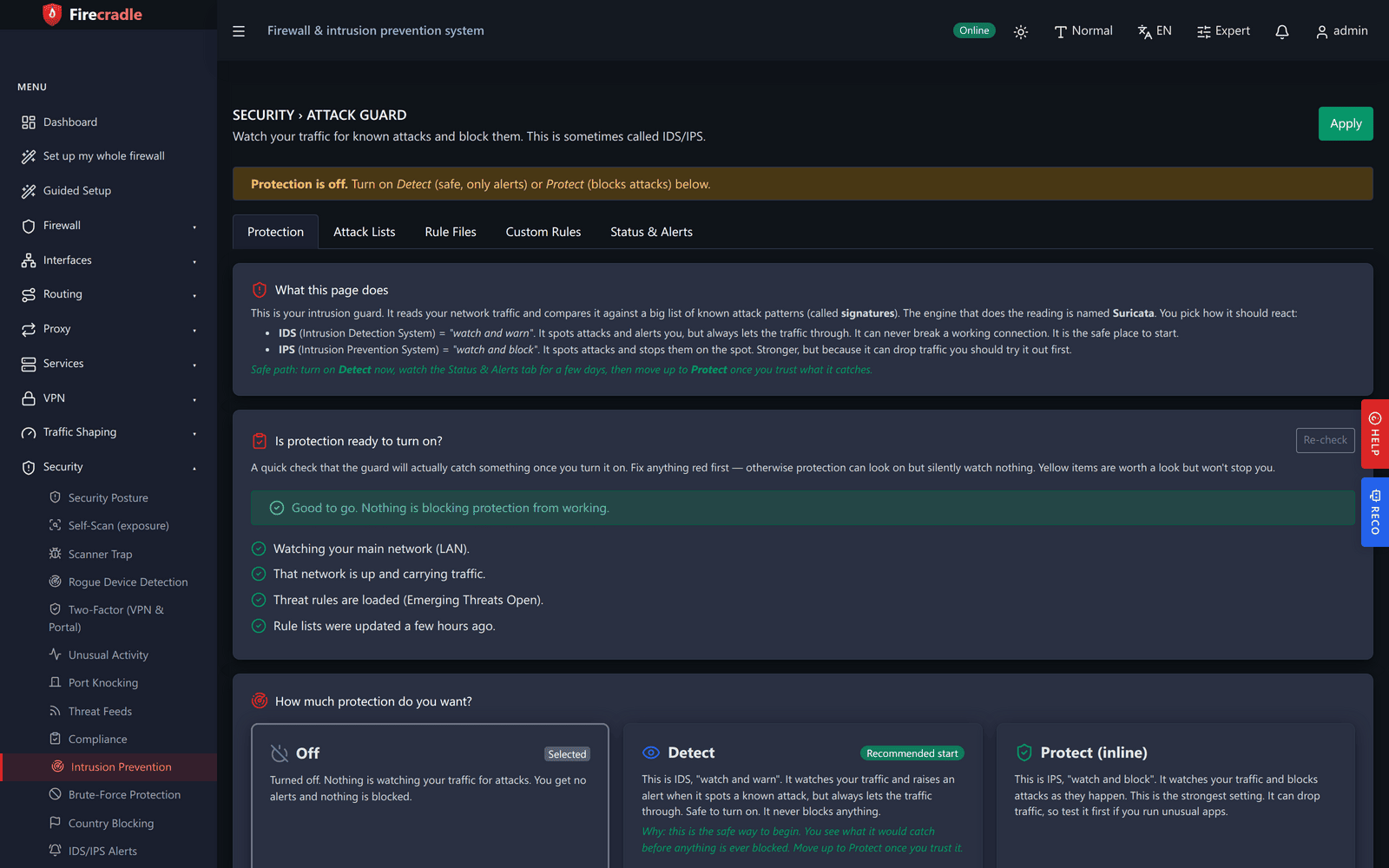Click Scanner Trap bug icon
The width and height of the screenshot is (1389, 868).
tap(56, 554)
